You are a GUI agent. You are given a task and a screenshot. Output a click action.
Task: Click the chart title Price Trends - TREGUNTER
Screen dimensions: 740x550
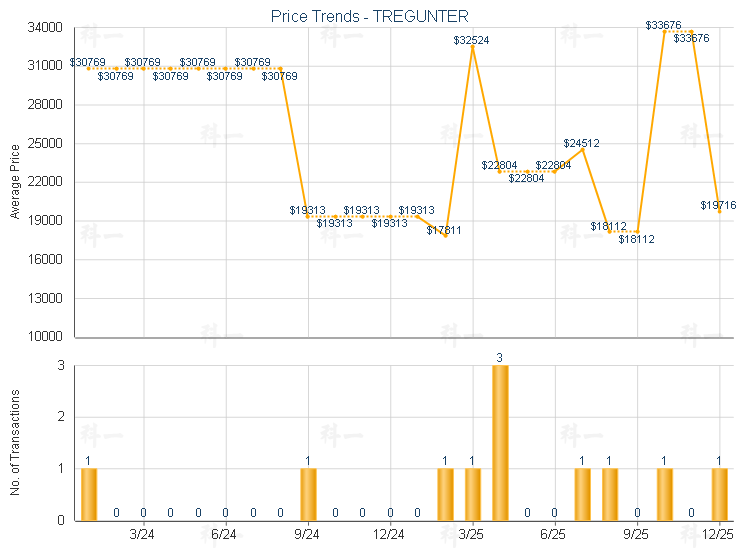(370, 17)
